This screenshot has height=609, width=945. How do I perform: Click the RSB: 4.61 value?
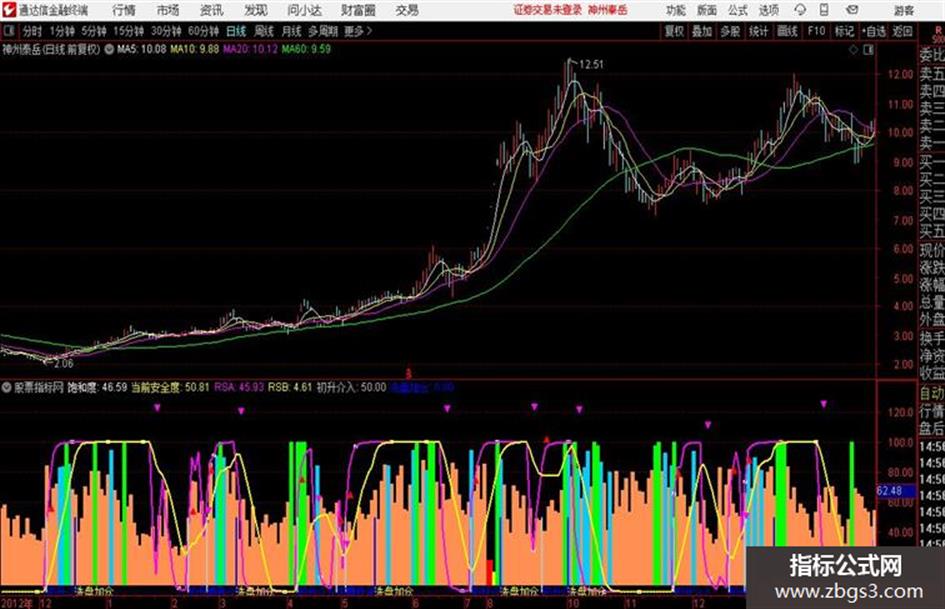290,387
